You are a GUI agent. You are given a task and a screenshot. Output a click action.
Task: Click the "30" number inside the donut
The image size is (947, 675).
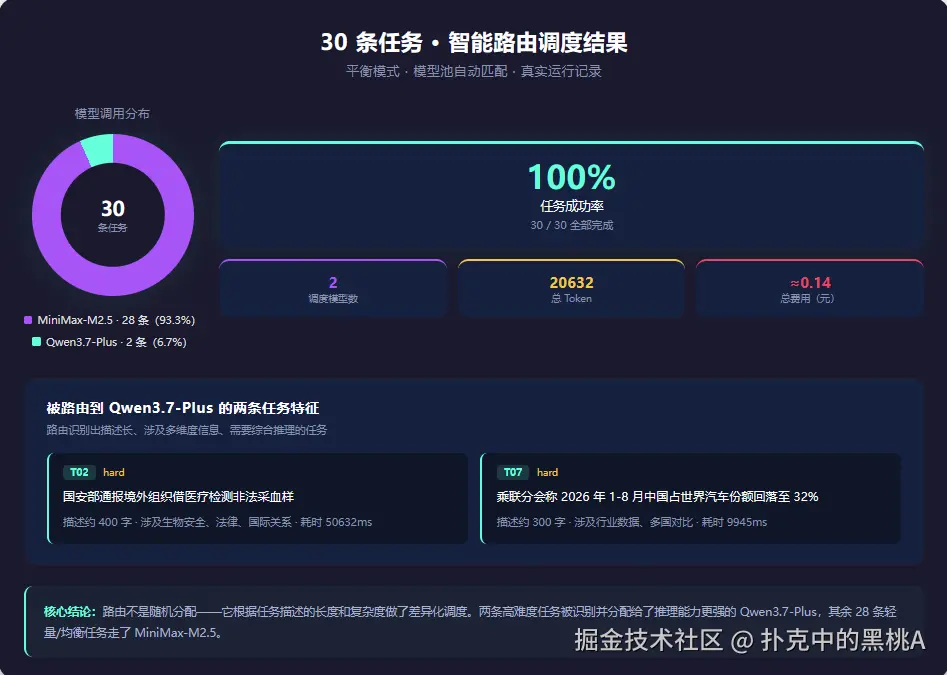(x=113, y=208)
